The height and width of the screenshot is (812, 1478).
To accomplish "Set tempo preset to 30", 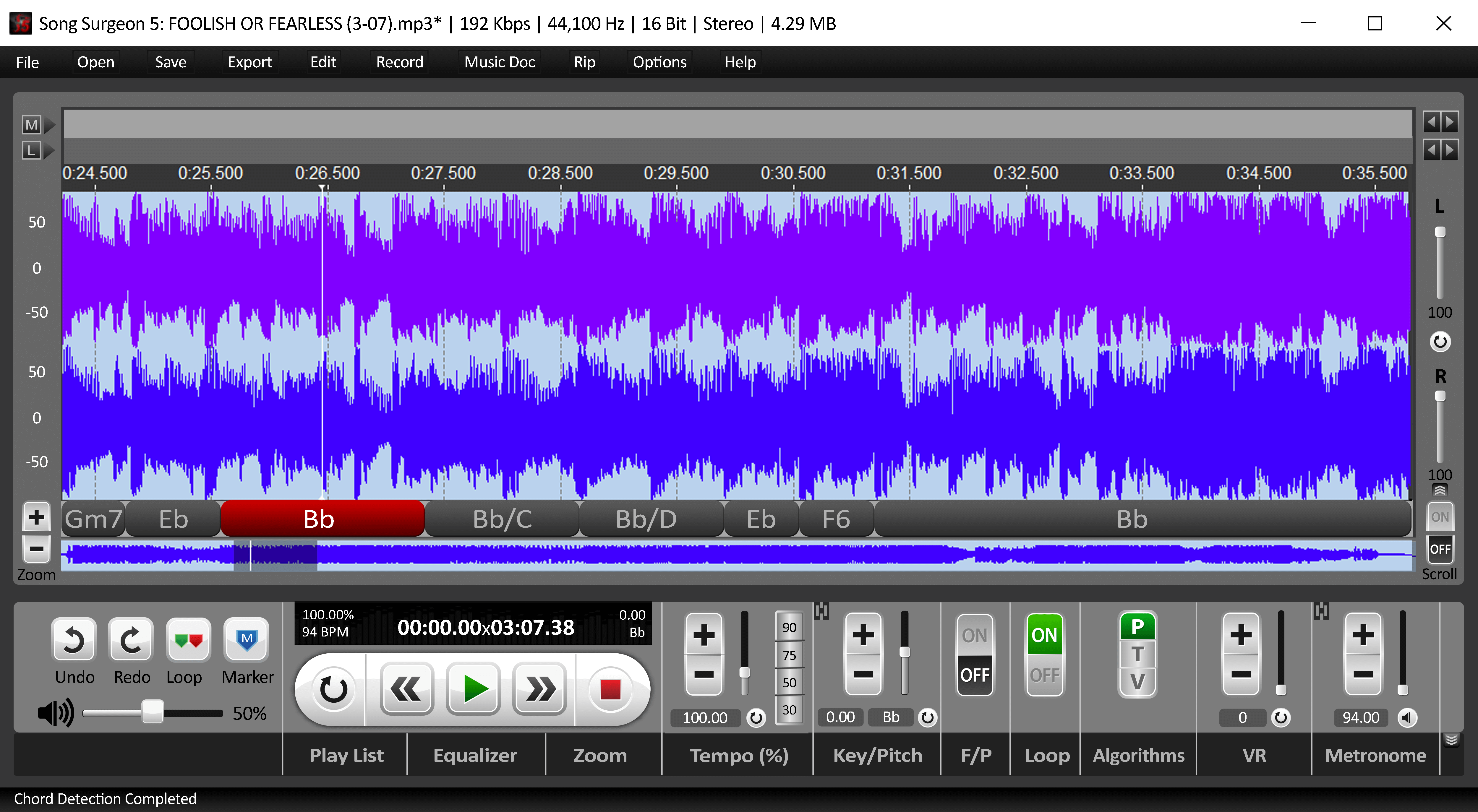I will (x=789, y=710).
